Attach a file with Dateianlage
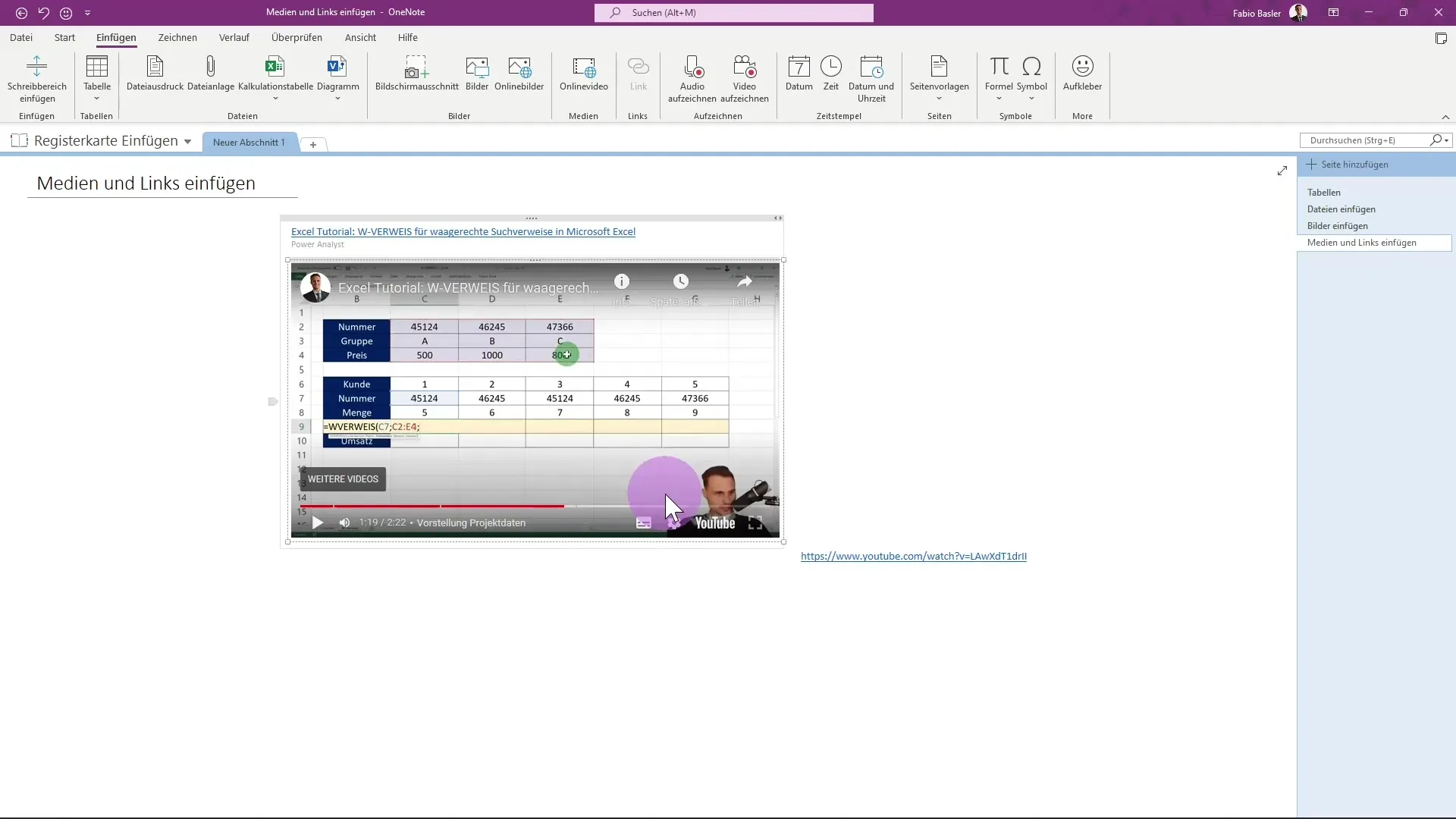The height and width of the screenshot is (819, 1456). pyautogui.click(x=211, y=74)
